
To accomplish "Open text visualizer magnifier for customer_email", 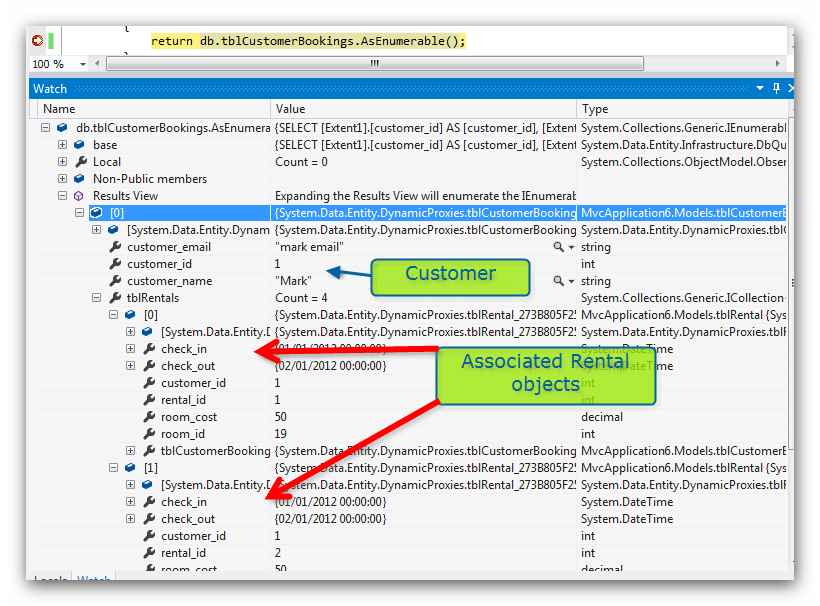I will [x=559, y=247].
